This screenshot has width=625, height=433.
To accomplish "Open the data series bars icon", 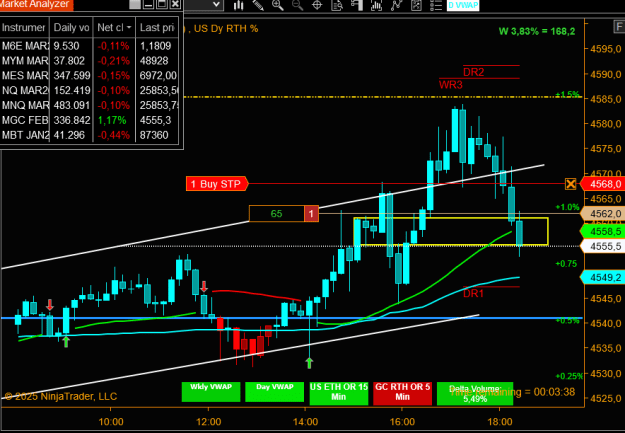I will [x=376, y=5].
